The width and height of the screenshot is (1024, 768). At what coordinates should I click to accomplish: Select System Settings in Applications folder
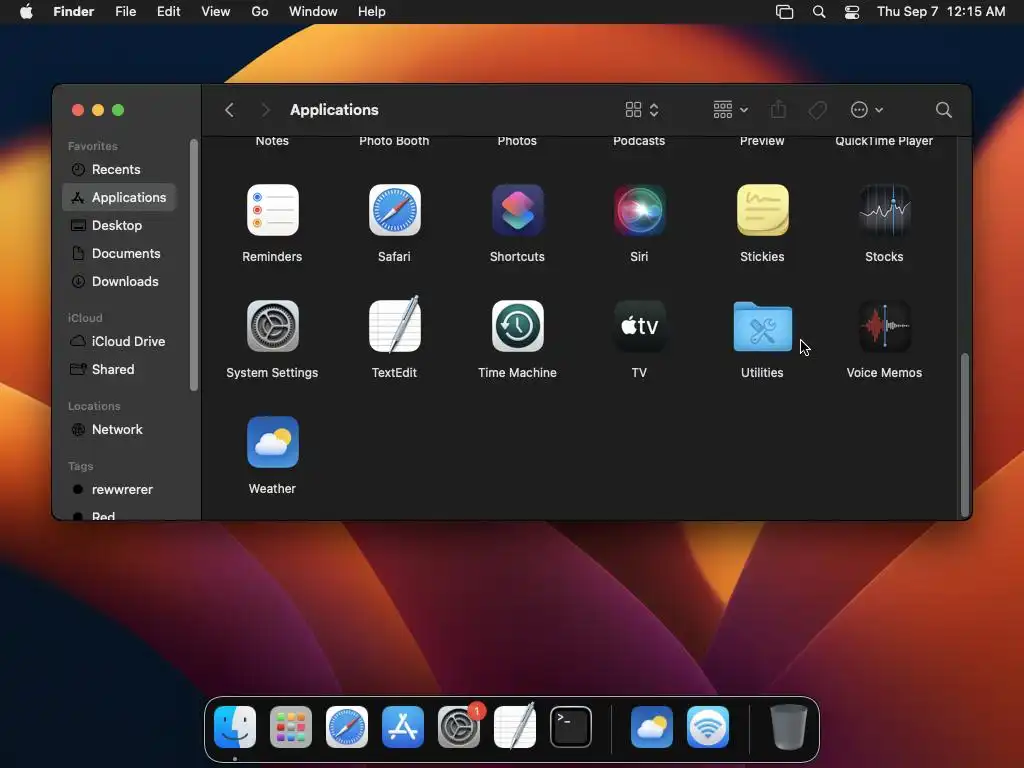[272, 326]
